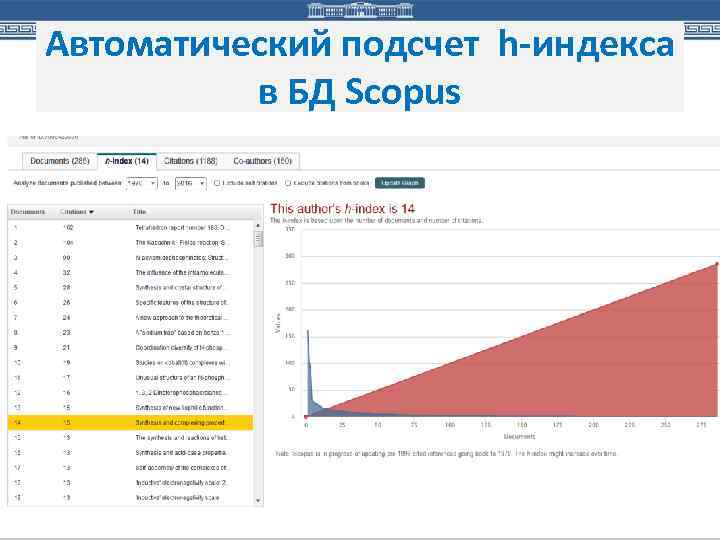Open the row 8 document title
Screen dimensions: 720x540
click(x=182, y=332)
